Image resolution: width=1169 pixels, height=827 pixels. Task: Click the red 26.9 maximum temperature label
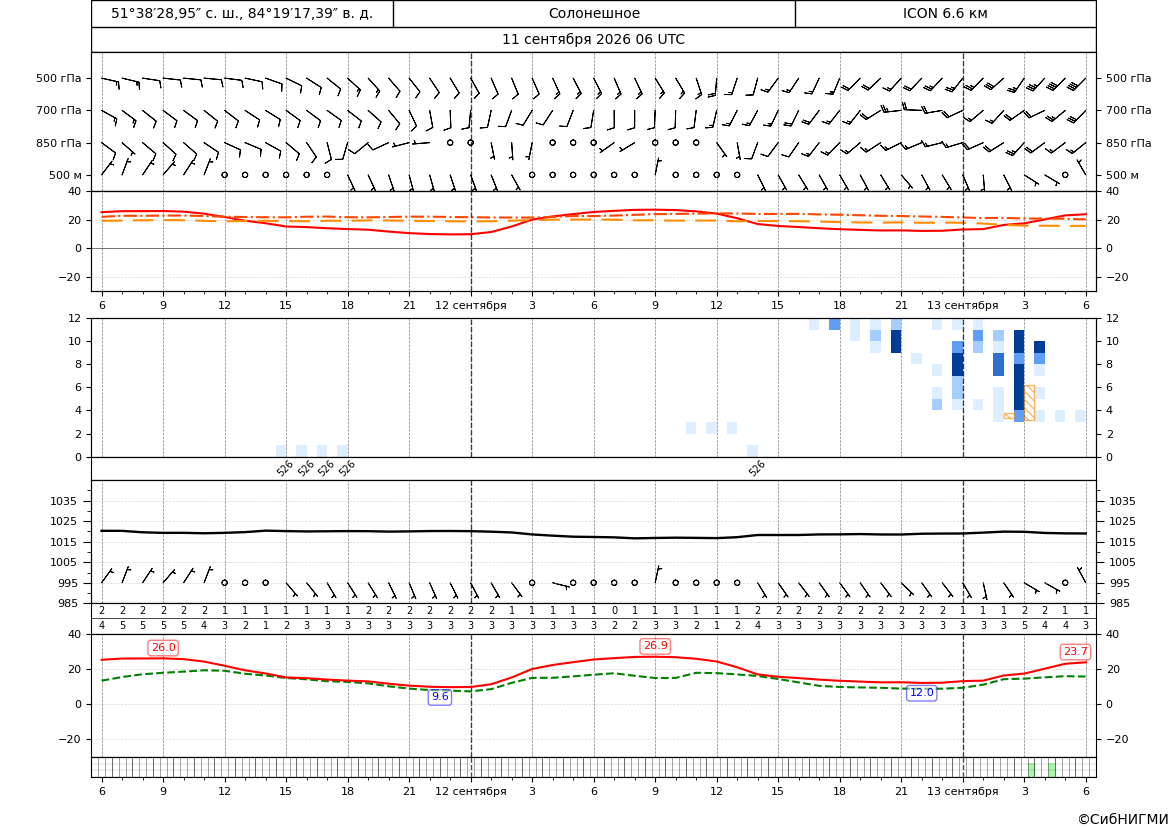[655, 645]
